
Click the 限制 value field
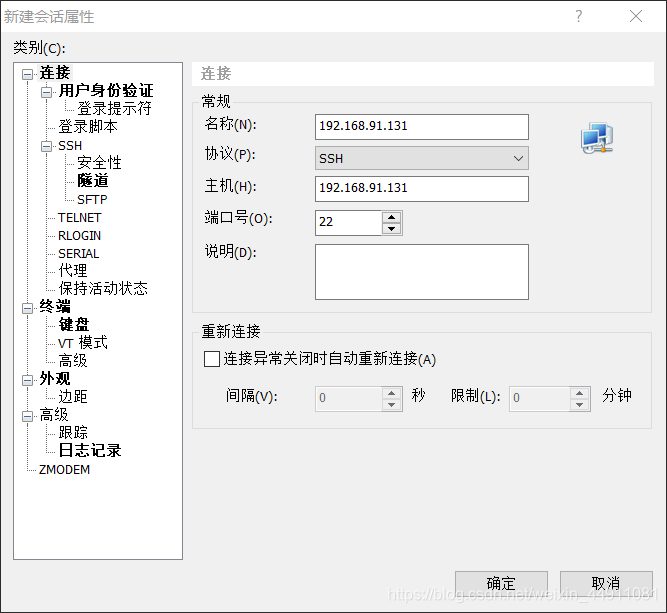(539, 399)
